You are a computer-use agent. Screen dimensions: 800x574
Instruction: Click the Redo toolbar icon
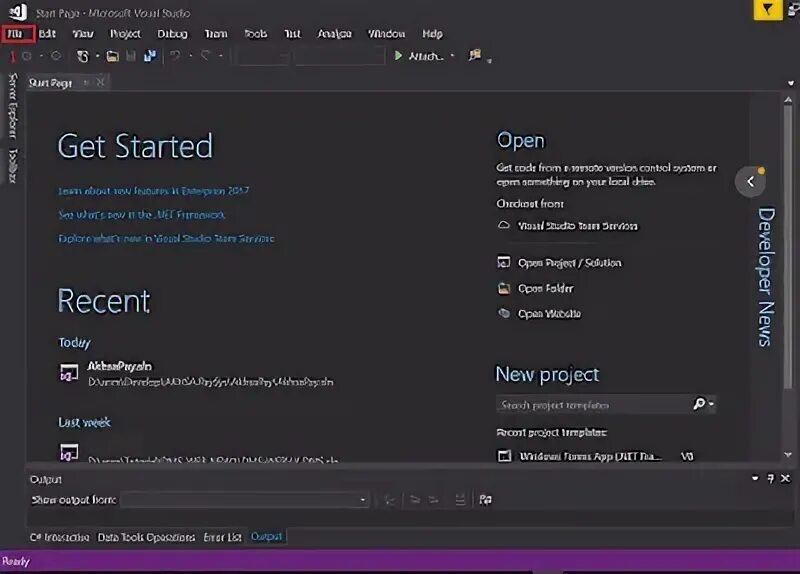click(206, 55)
